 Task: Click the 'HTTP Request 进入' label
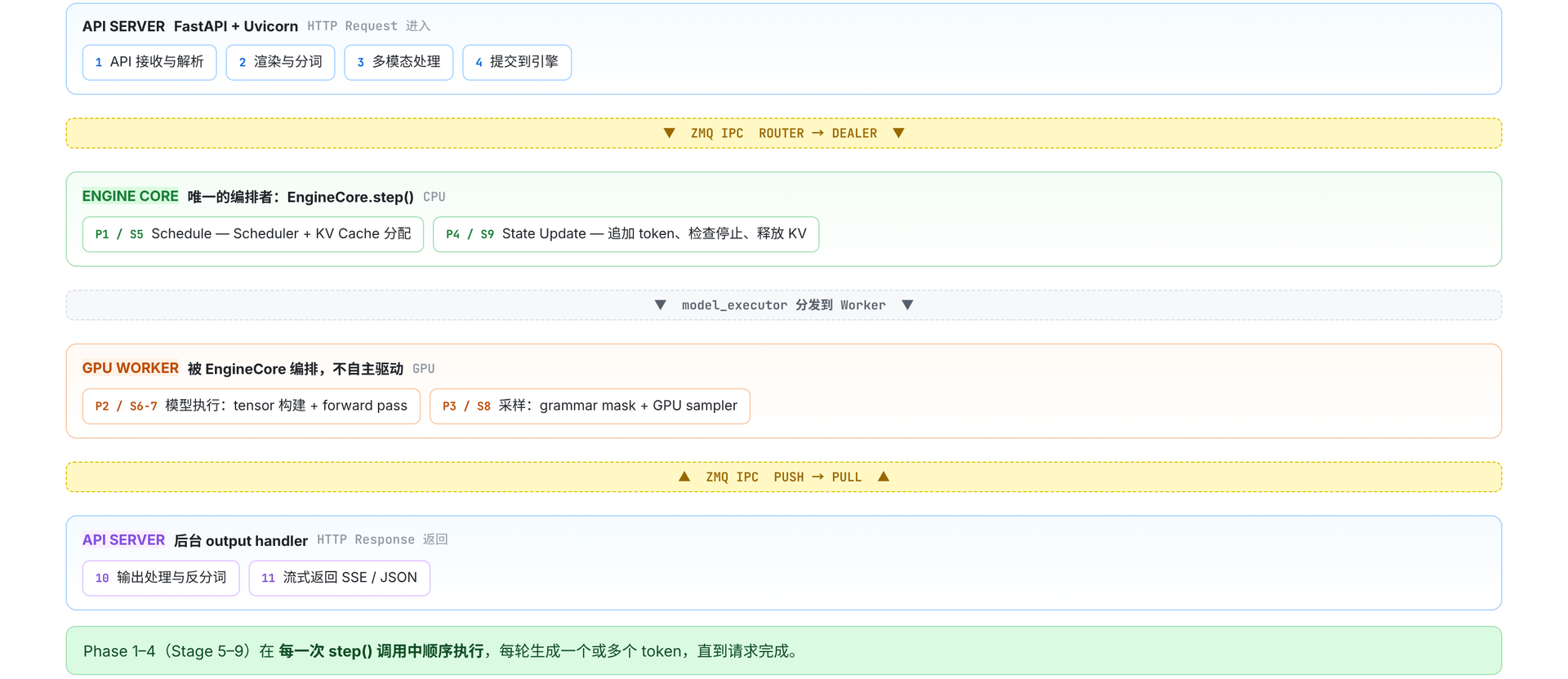(x=369, y=26)
